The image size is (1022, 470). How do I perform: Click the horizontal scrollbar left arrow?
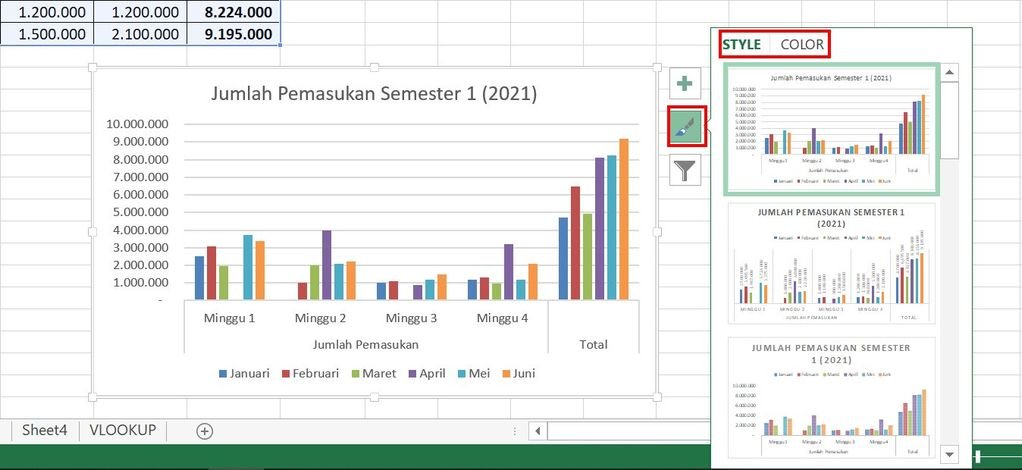click(538, 431)
